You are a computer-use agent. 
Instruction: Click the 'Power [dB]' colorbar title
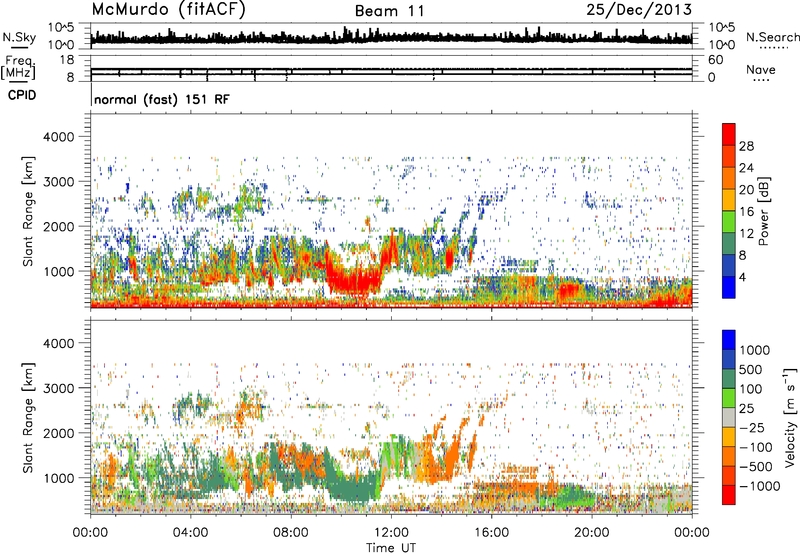point(763,211)
